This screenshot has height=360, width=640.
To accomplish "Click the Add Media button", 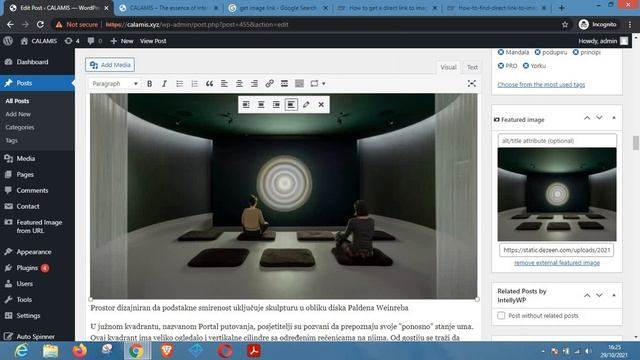I will pos(110,65).
